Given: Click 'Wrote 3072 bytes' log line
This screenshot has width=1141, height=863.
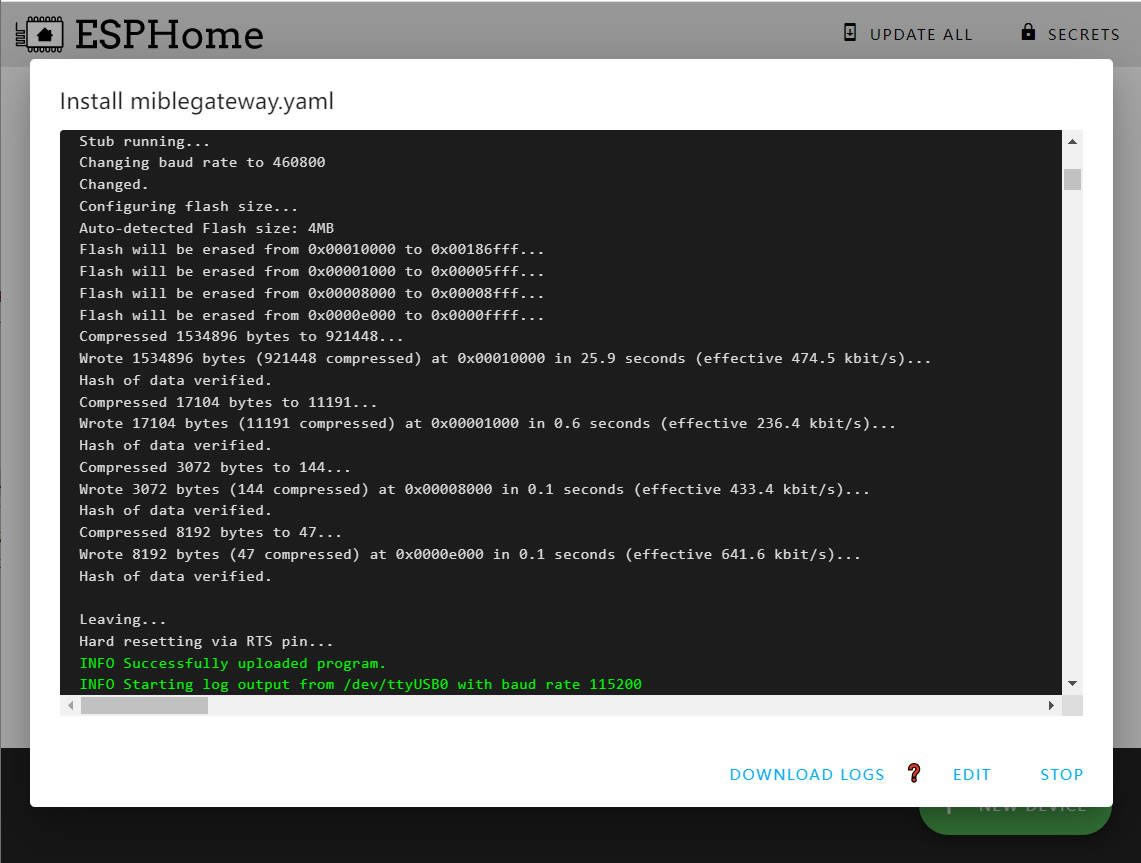Looking at the screenshot, I should pos(474,489).
